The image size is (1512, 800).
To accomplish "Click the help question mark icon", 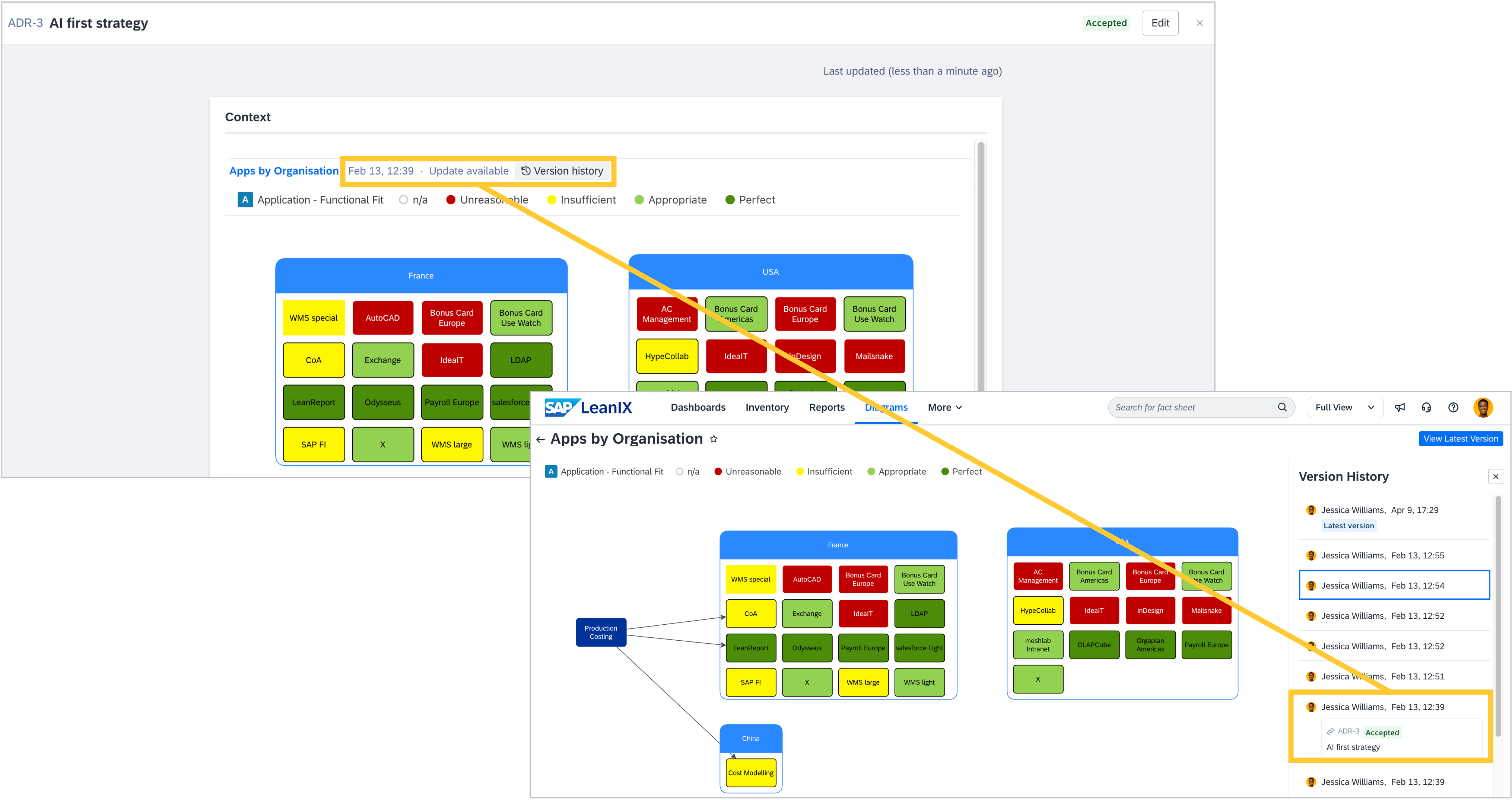I will [x=1453, y=408].
